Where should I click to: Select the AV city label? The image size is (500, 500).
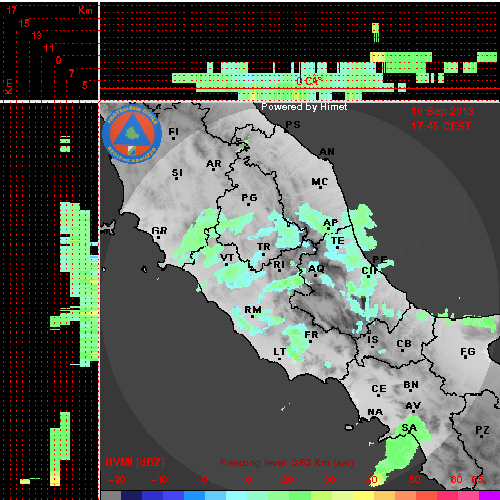pyautogui.click(x=413, y=406)
